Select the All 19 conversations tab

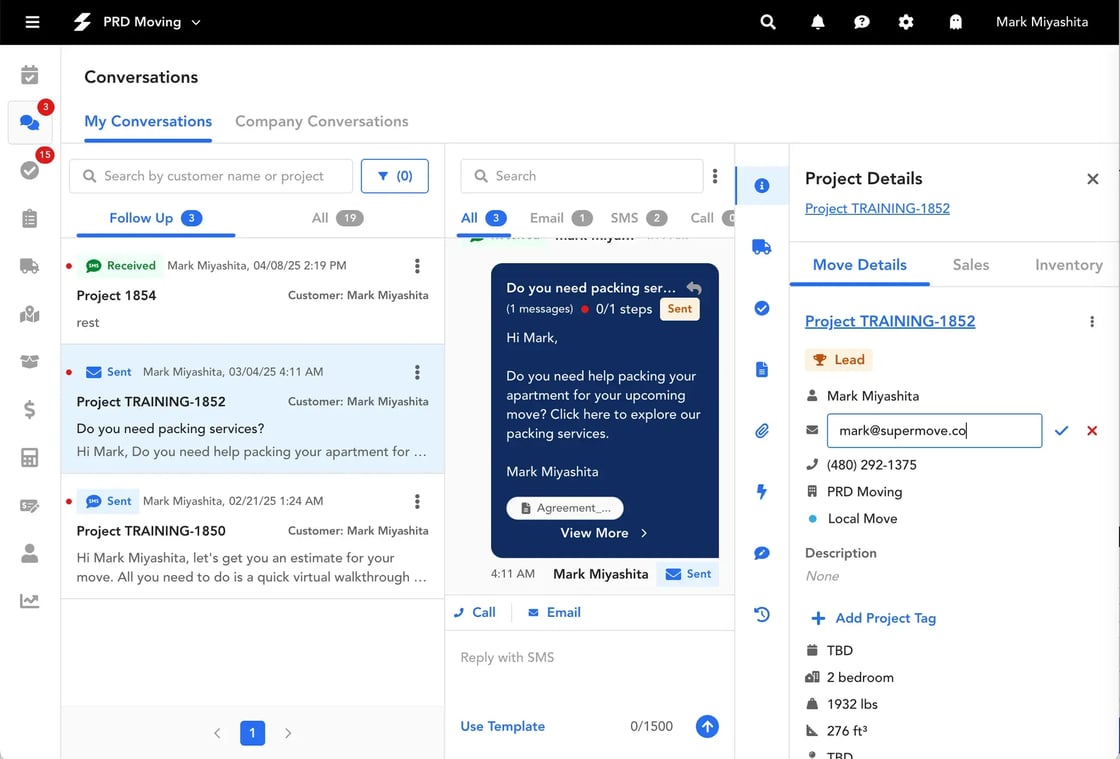click(337, 218)
